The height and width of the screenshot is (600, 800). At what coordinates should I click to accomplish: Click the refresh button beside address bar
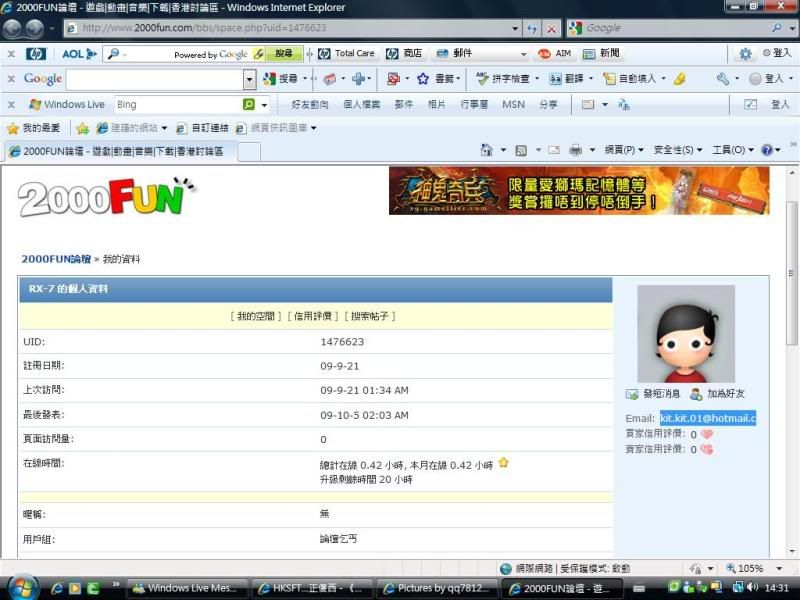click(534, 28)
